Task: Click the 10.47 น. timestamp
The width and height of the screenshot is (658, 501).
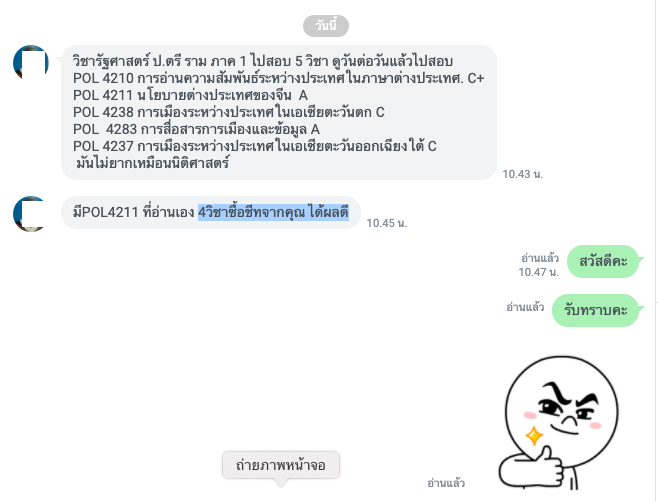Action: [539, 272]
